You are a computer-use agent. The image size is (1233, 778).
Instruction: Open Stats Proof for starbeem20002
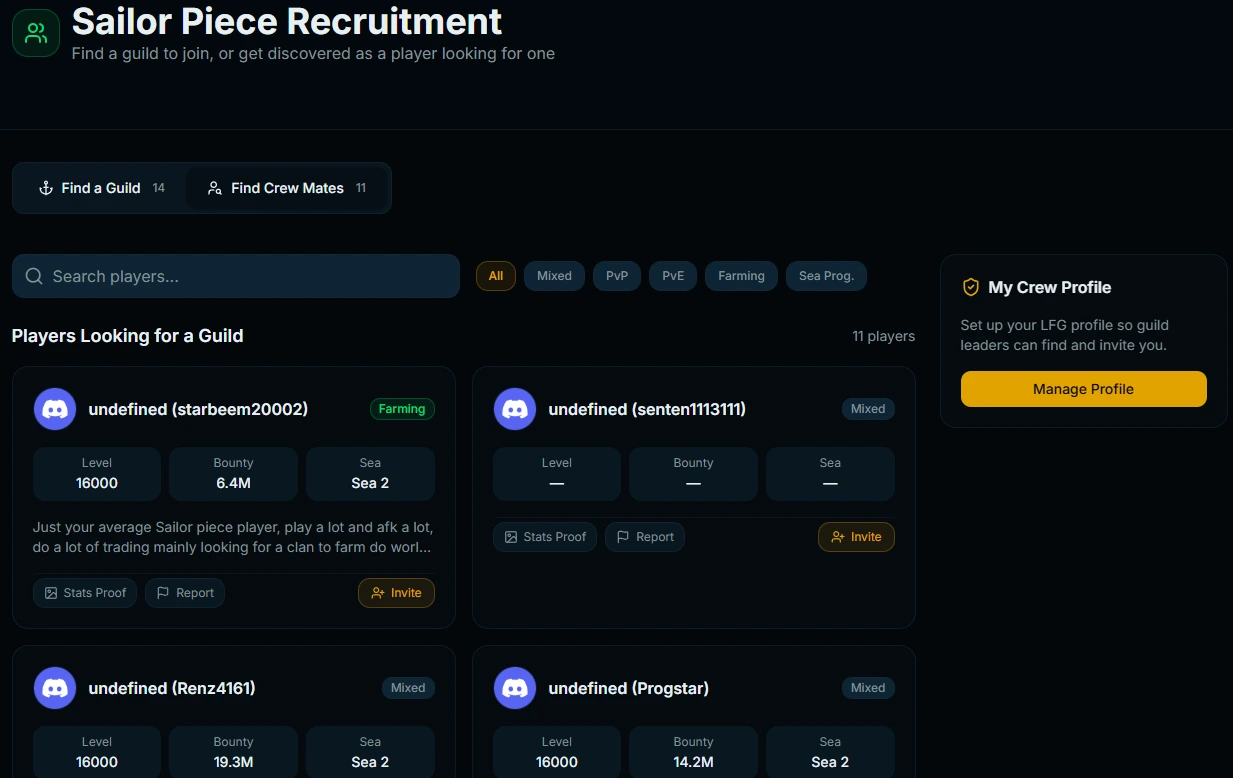point(85,593)
